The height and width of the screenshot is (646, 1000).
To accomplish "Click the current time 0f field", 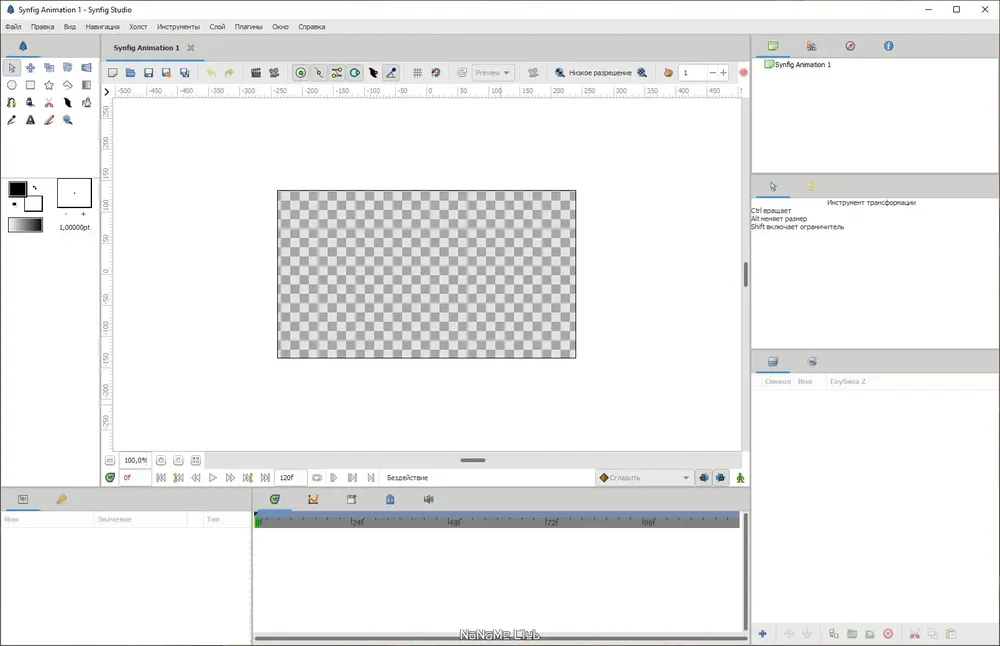I will (135, 478).
